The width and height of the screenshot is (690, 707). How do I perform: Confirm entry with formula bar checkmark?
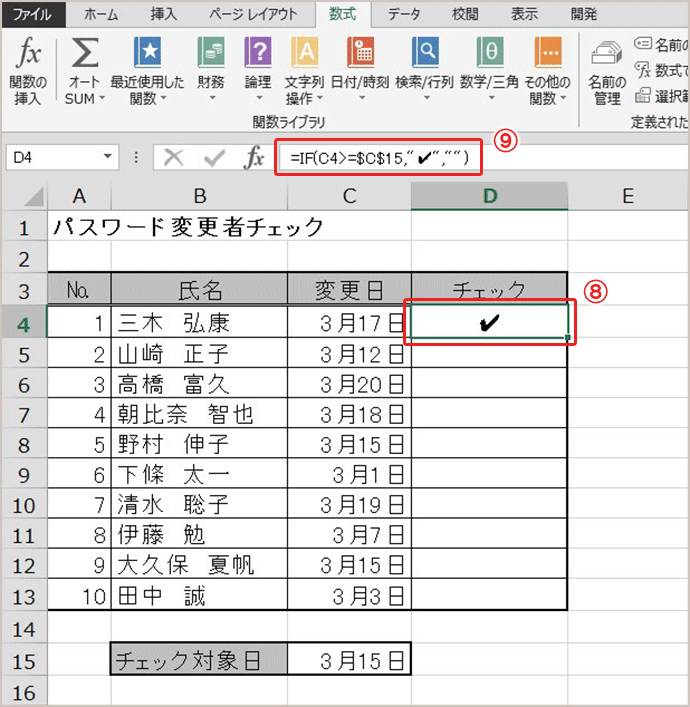click(x=214, y=158)
